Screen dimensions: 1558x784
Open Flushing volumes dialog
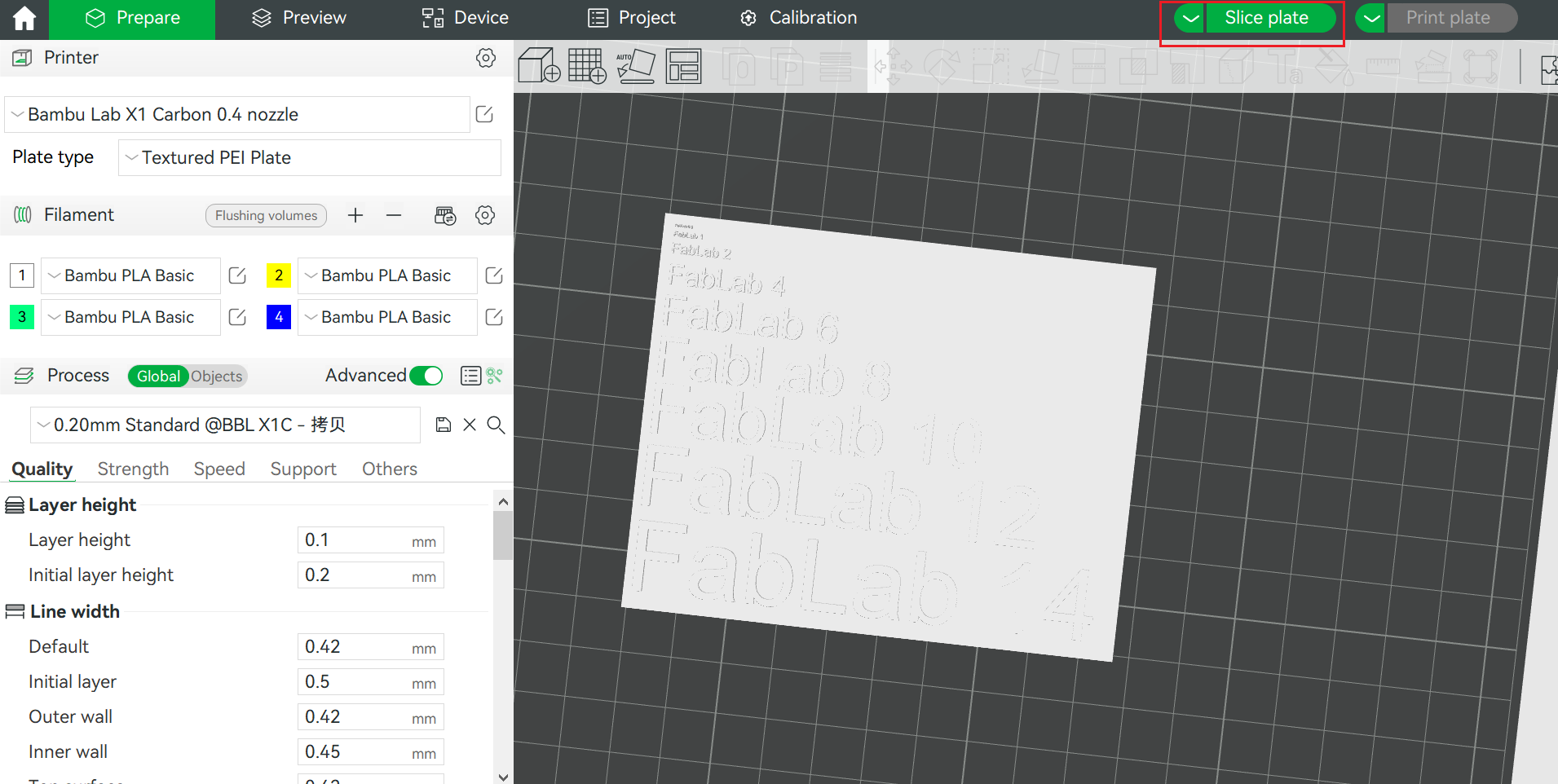266,215
